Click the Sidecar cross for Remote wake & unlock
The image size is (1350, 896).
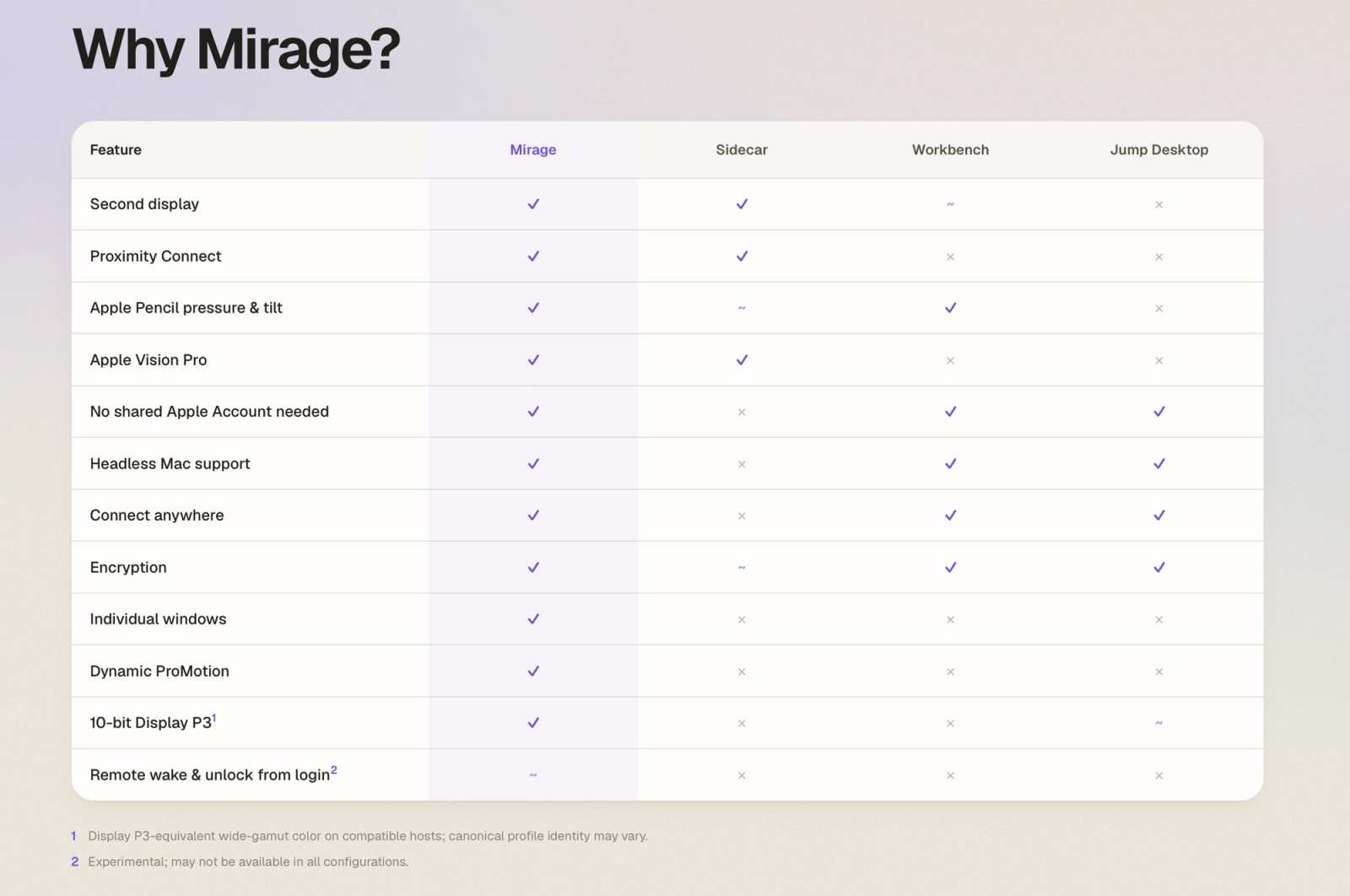pos(742,776)
